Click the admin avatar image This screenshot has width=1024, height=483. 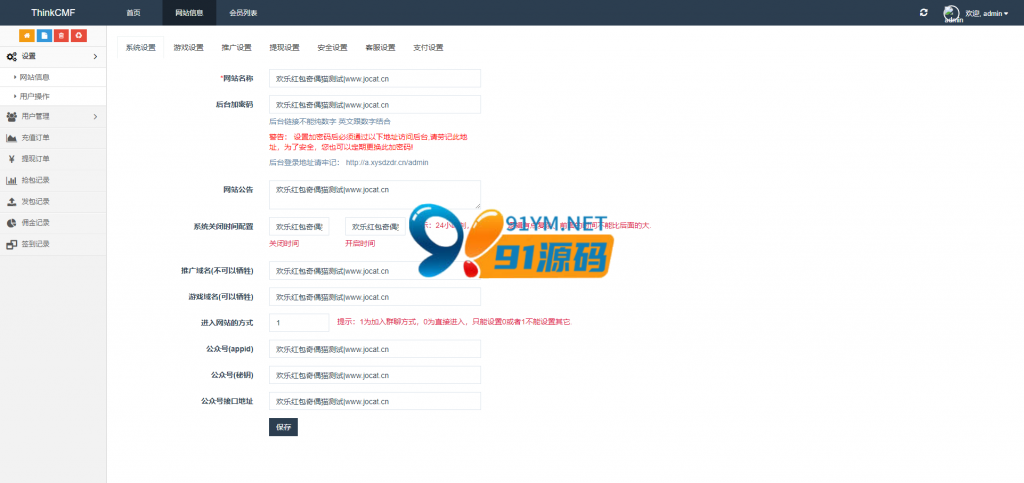click(952, 13)
